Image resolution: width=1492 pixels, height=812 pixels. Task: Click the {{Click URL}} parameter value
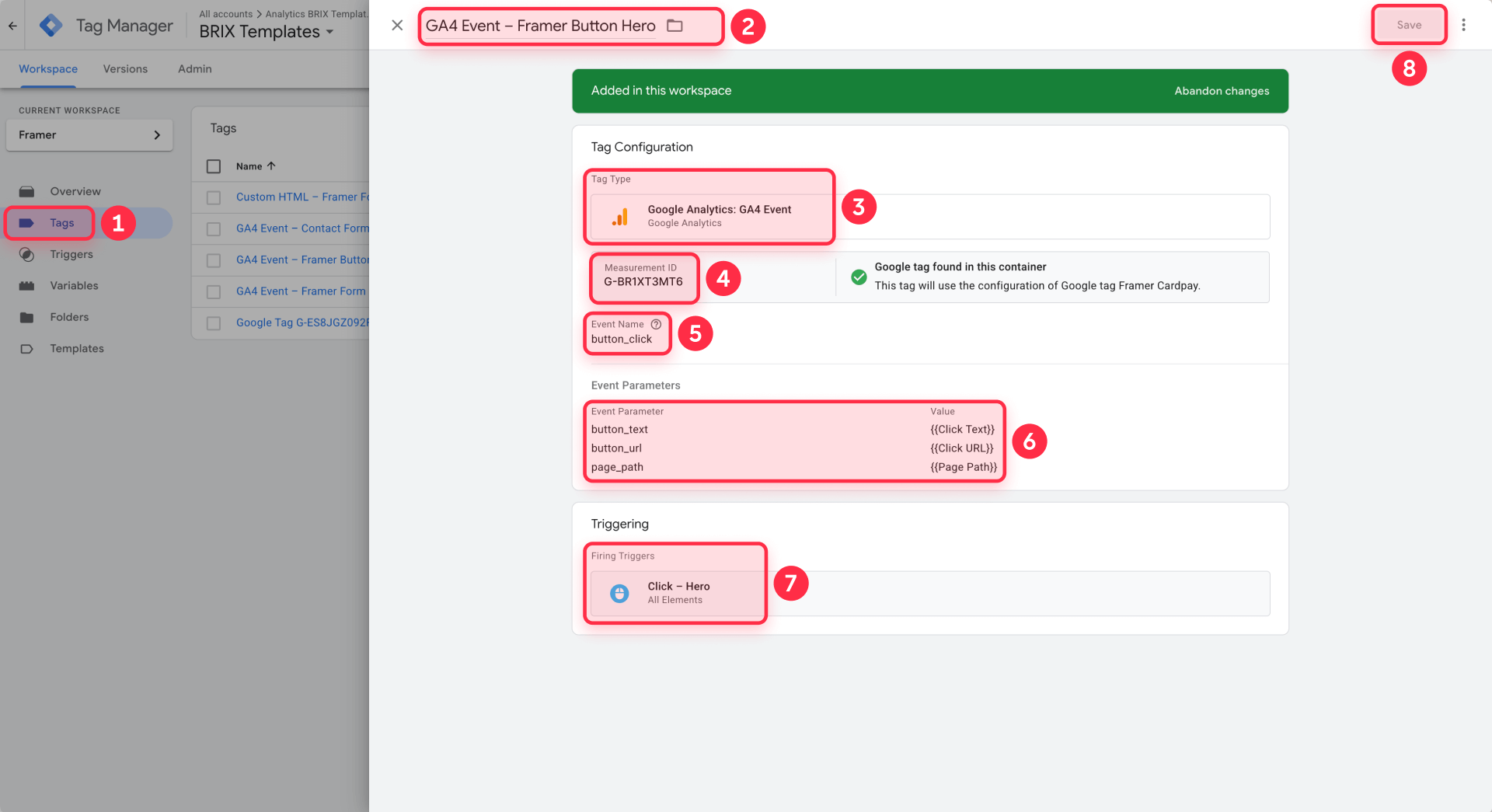tap(962, 448)
